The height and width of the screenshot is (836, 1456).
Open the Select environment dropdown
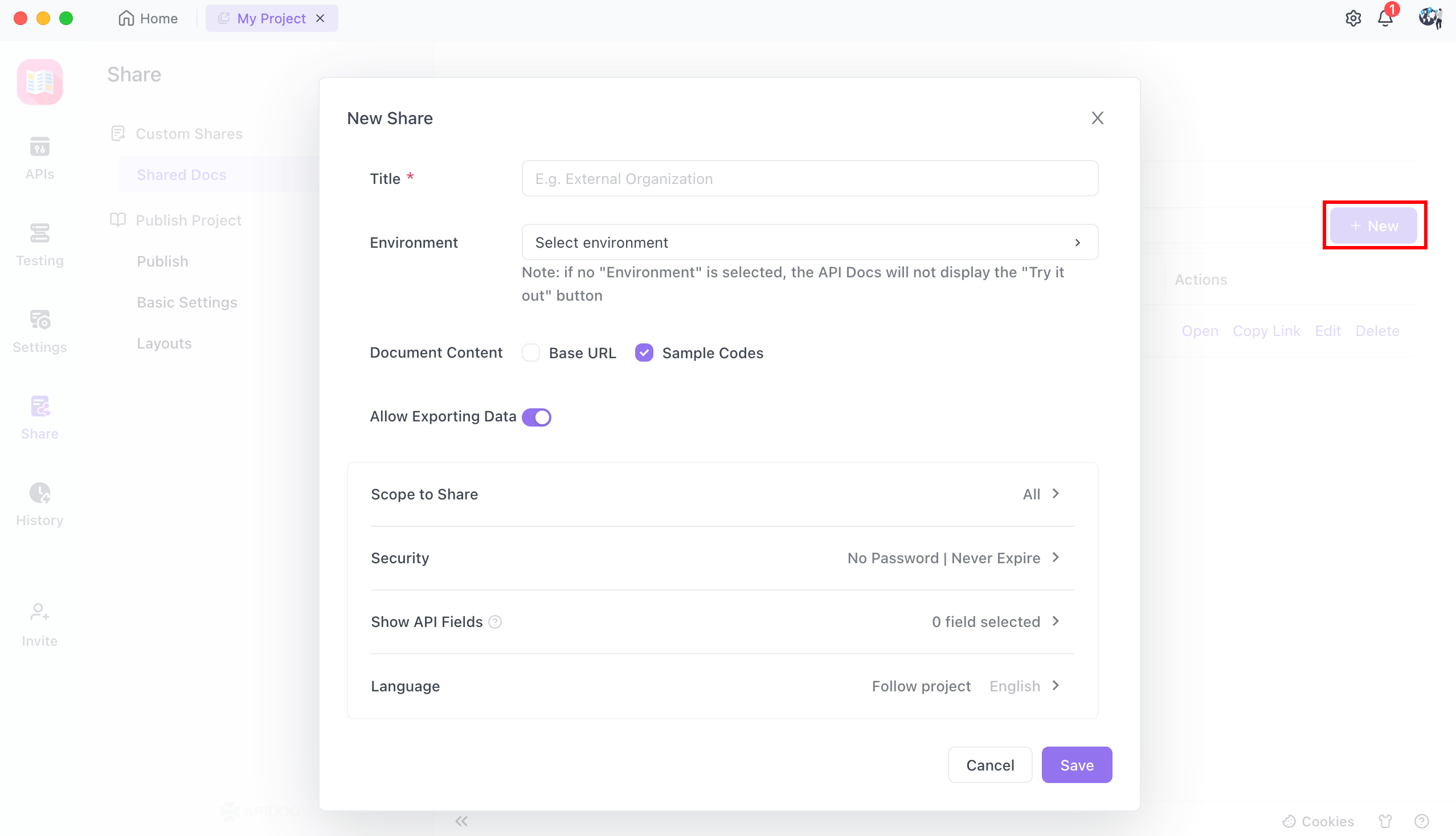click(x=809, y=242)
